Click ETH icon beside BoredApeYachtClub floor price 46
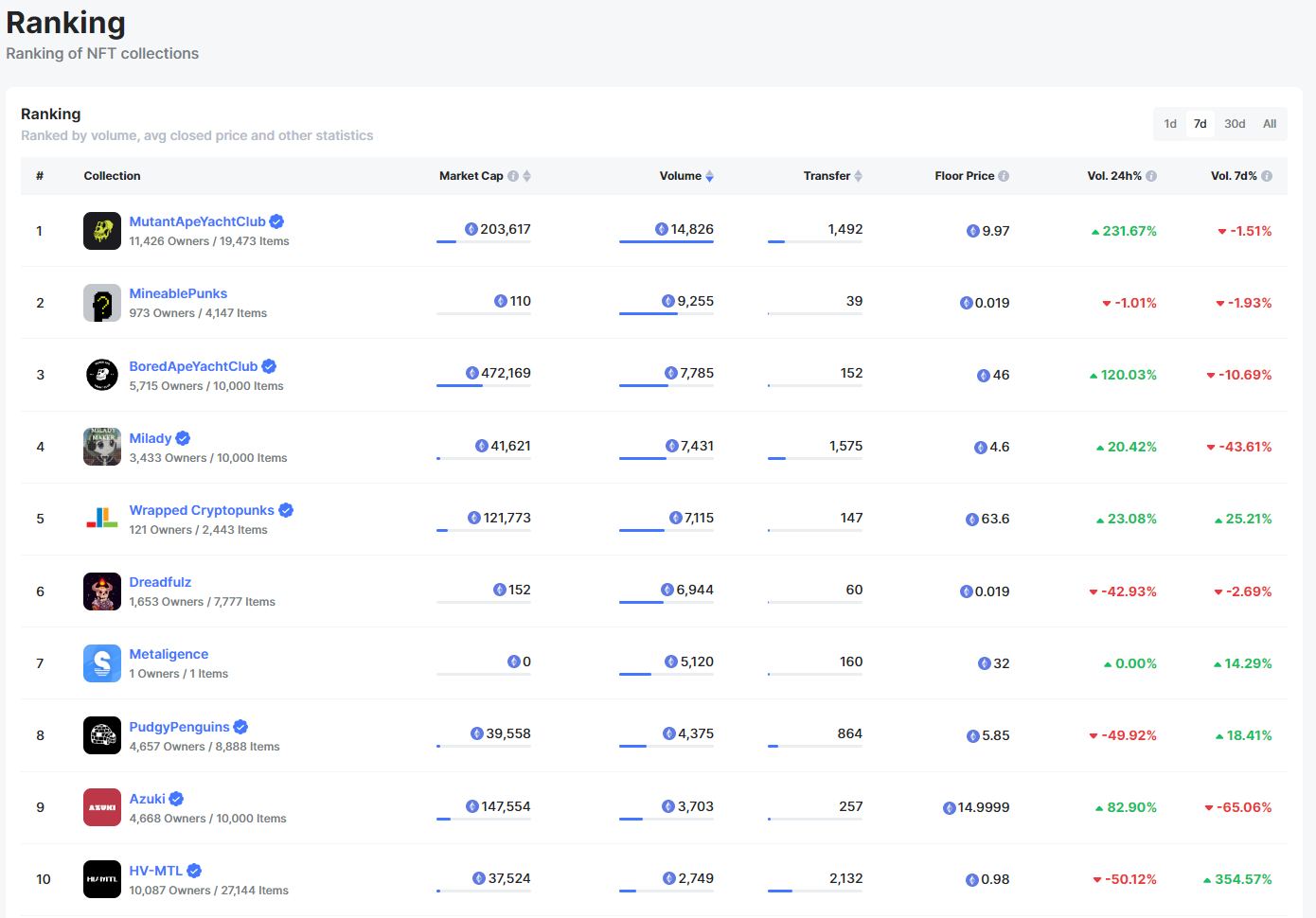 pos(984,376)
